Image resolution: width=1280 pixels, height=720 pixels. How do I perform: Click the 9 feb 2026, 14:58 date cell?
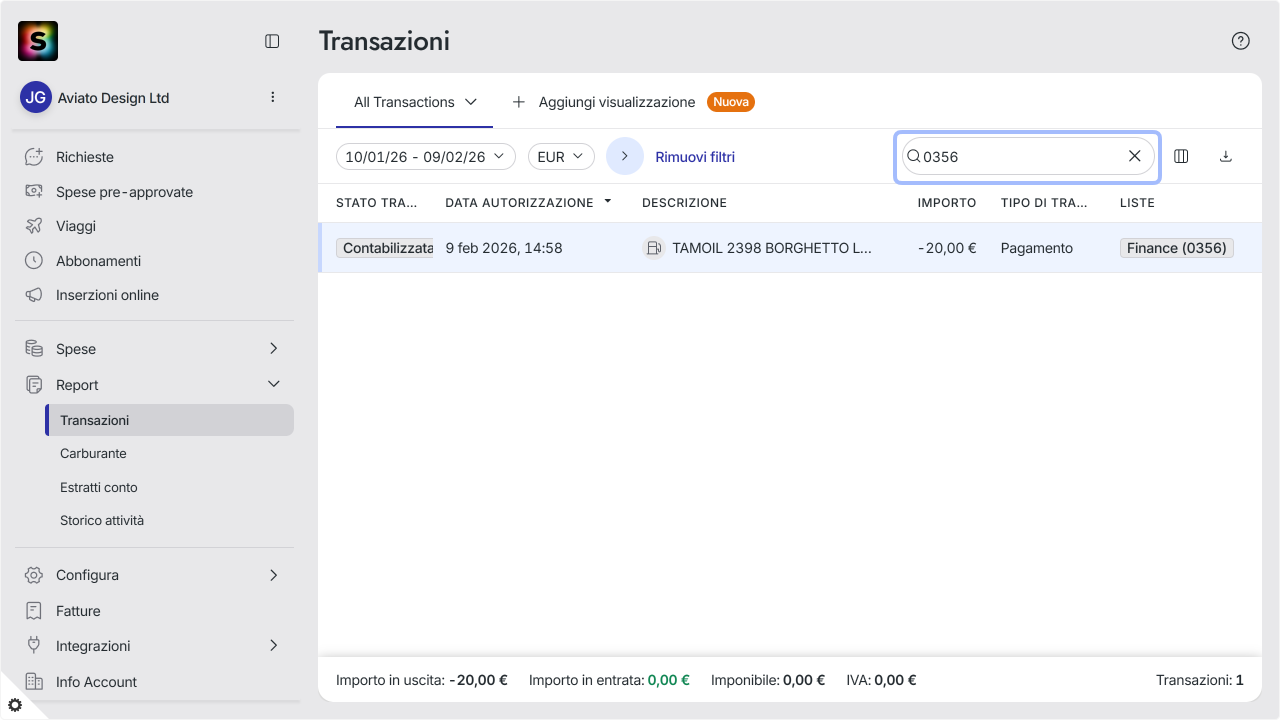[504, 248]
